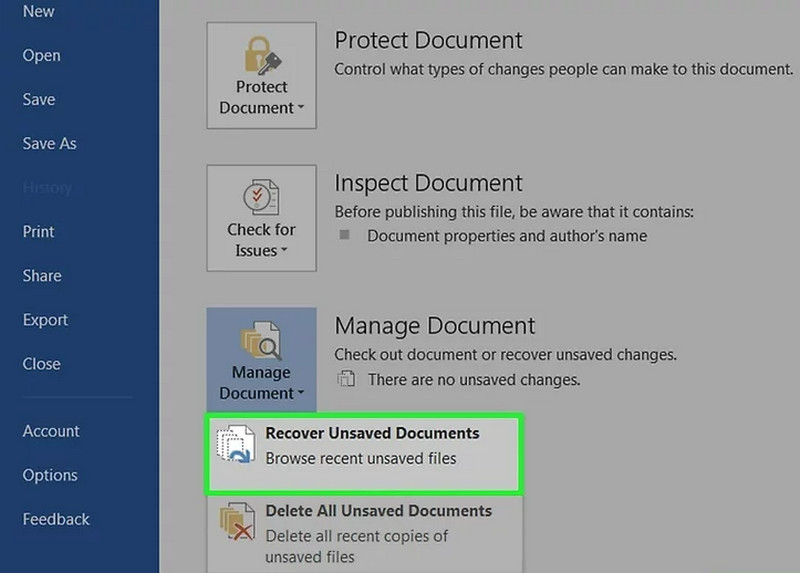The image size is (800, 573).
Task: Go to the Print page
Action: point(39,232)
